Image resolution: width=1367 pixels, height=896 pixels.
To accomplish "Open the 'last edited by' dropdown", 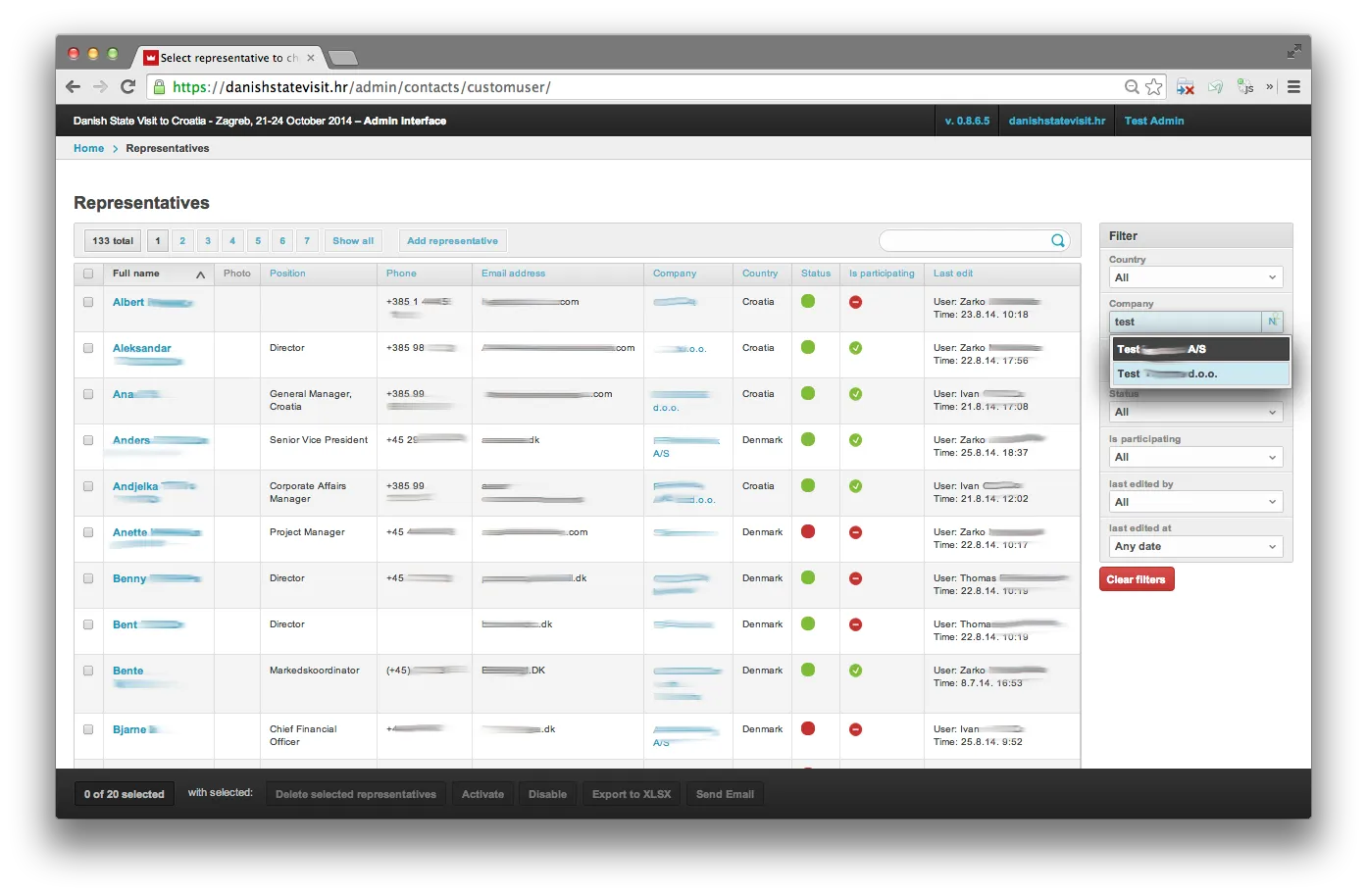I will coord(1195,501).
